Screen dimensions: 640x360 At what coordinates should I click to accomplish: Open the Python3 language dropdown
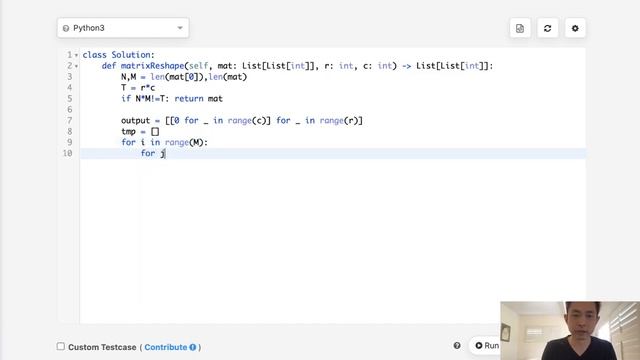tap(123, 28)
